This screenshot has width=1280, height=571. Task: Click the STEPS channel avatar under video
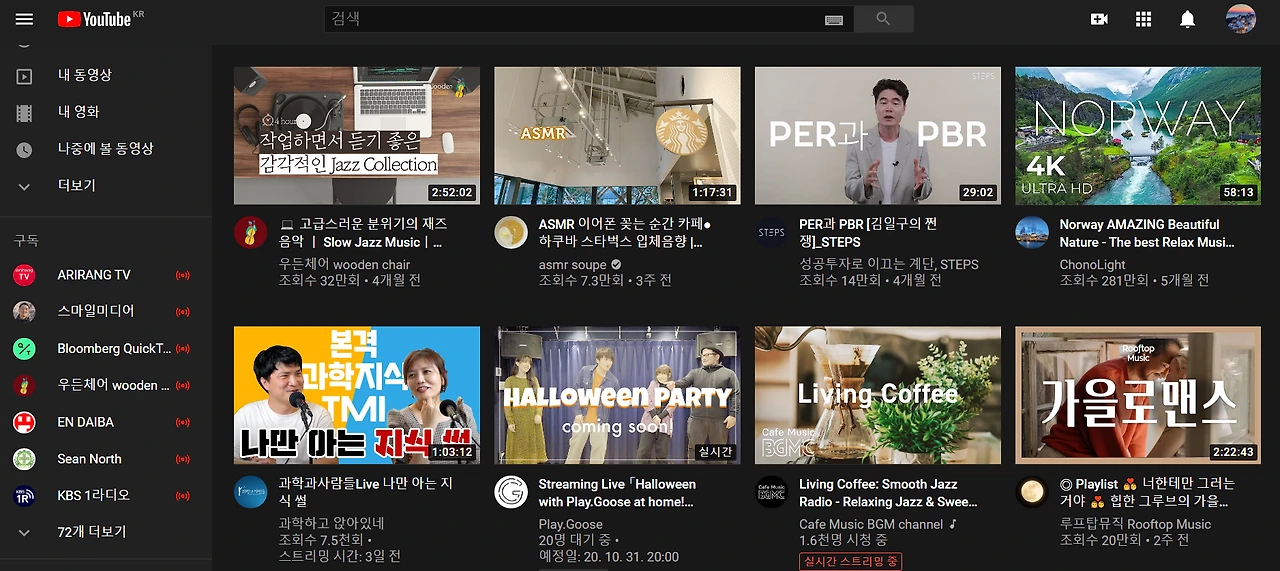(x=771, y=232)
